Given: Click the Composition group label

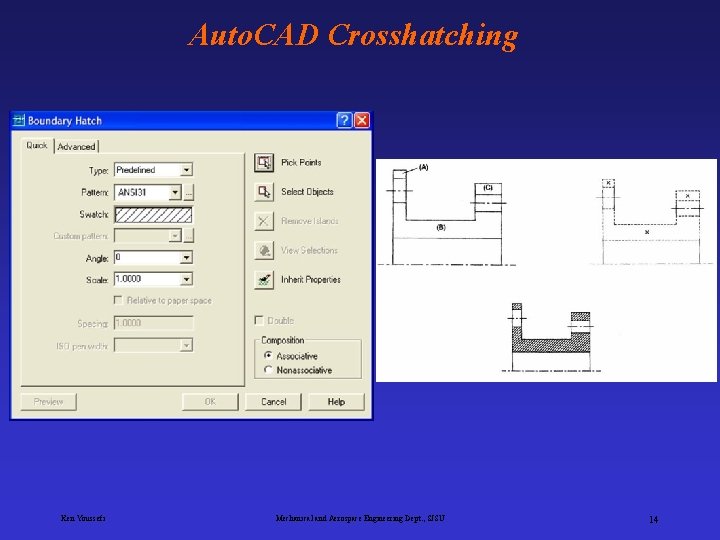Looking at the screenshot, I should click(282, 340).
